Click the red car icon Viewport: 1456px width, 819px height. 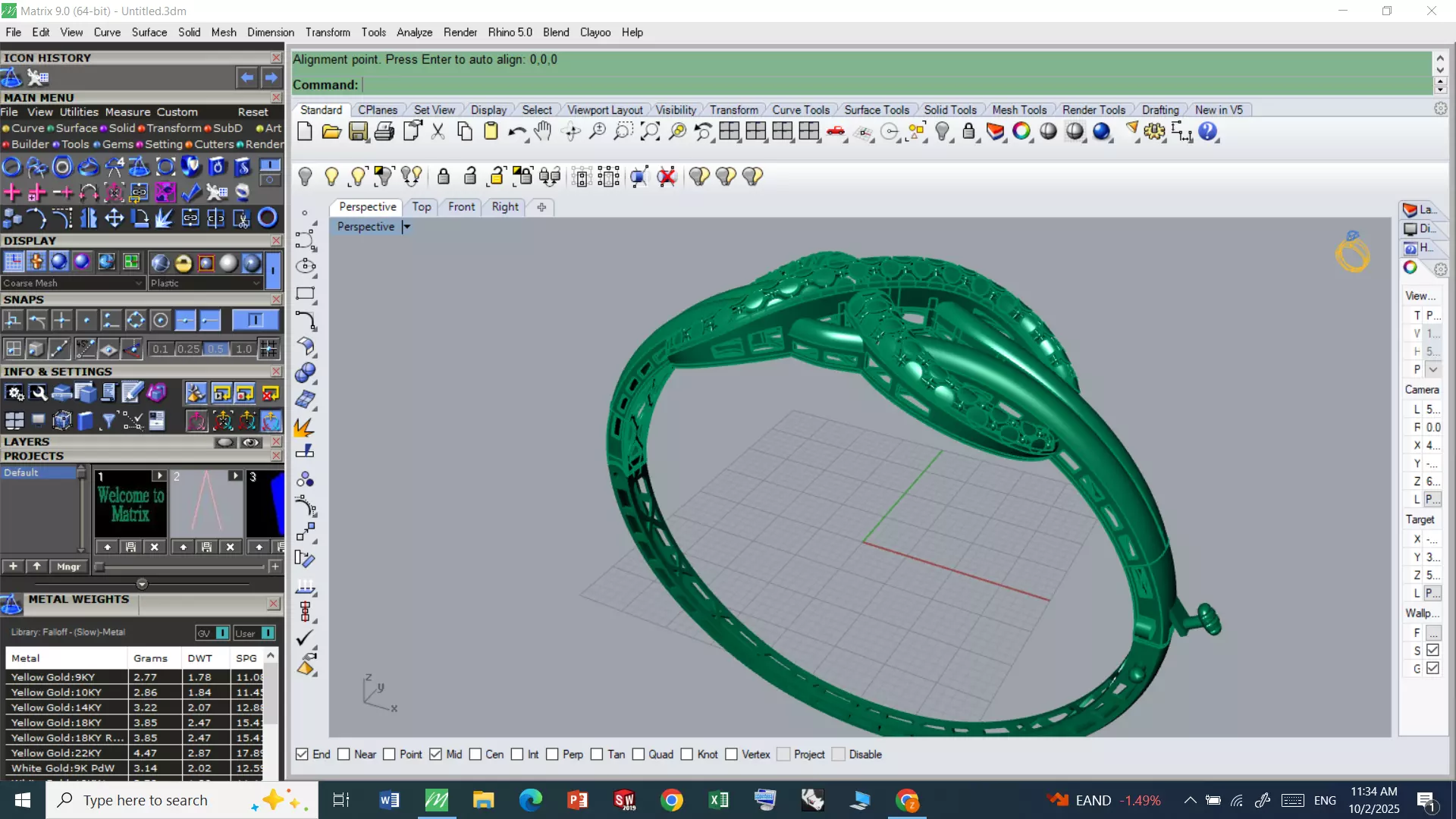(x=836, y=132)
